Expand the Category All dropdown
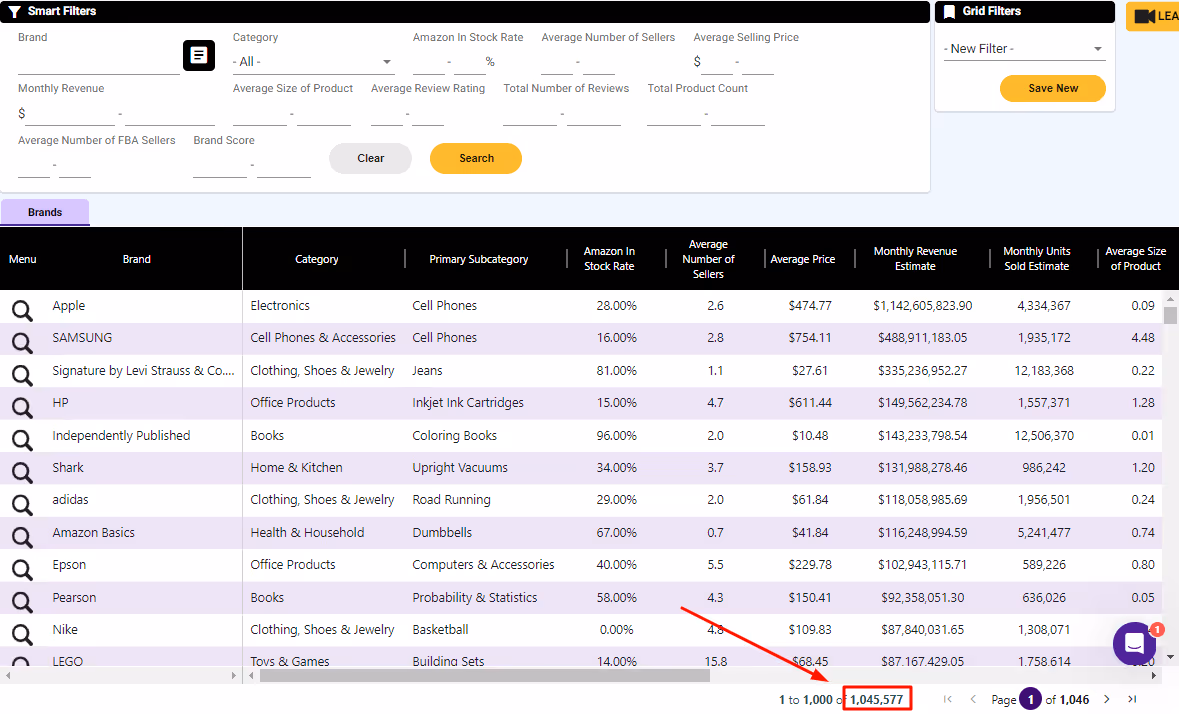Viewport: 1179px width, 714px height. tap(313, 62)
